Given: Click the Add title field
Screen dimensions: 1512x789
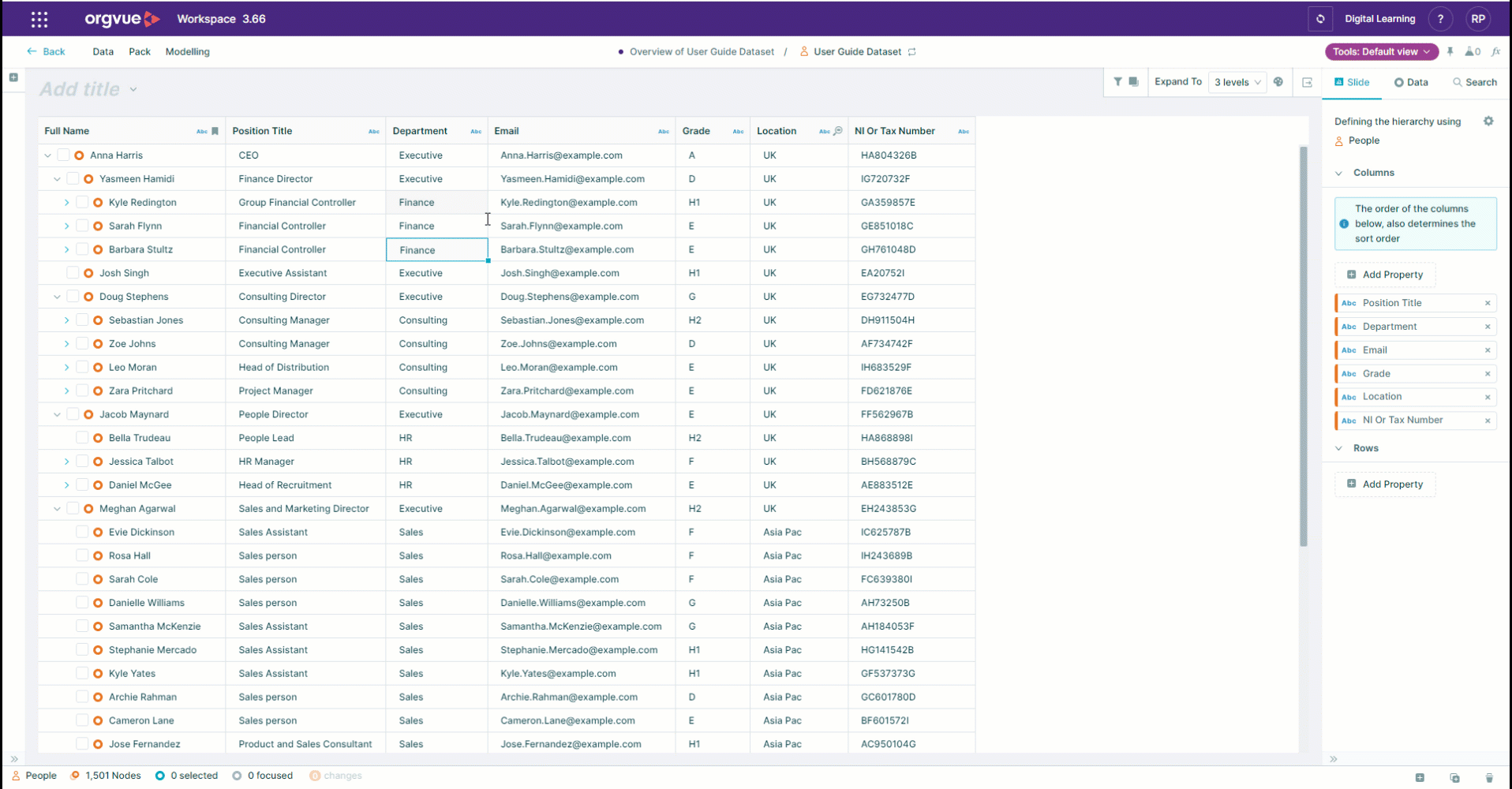Looking at the screenshot, I should tap(80, 89).
